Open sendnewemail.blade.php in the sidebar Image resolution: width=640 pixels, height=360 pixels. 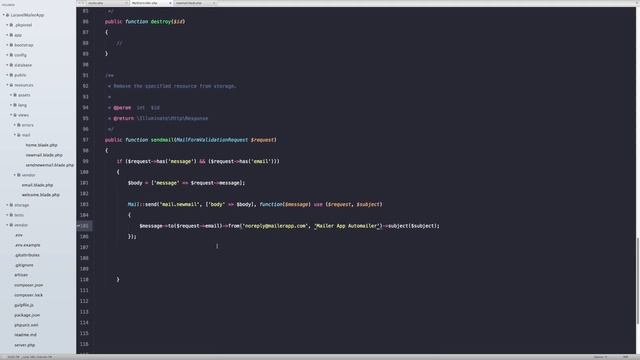pos(49,165)
